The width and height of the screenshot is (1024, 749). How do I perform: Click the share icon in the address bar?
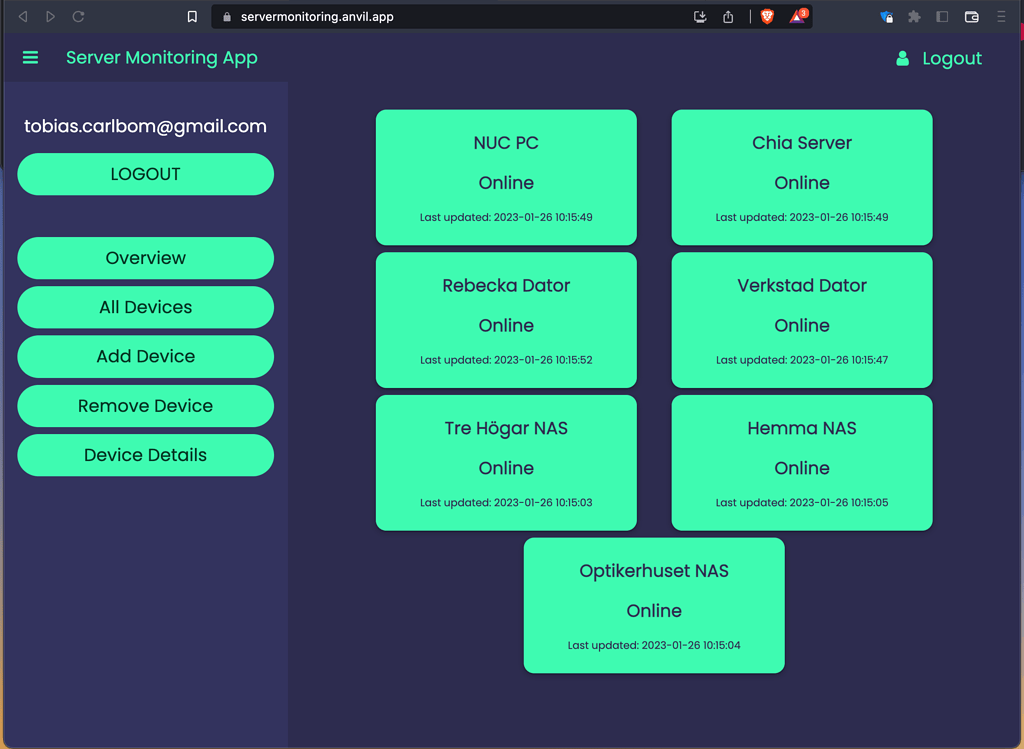pyautogui.click(x=728, y=16)
